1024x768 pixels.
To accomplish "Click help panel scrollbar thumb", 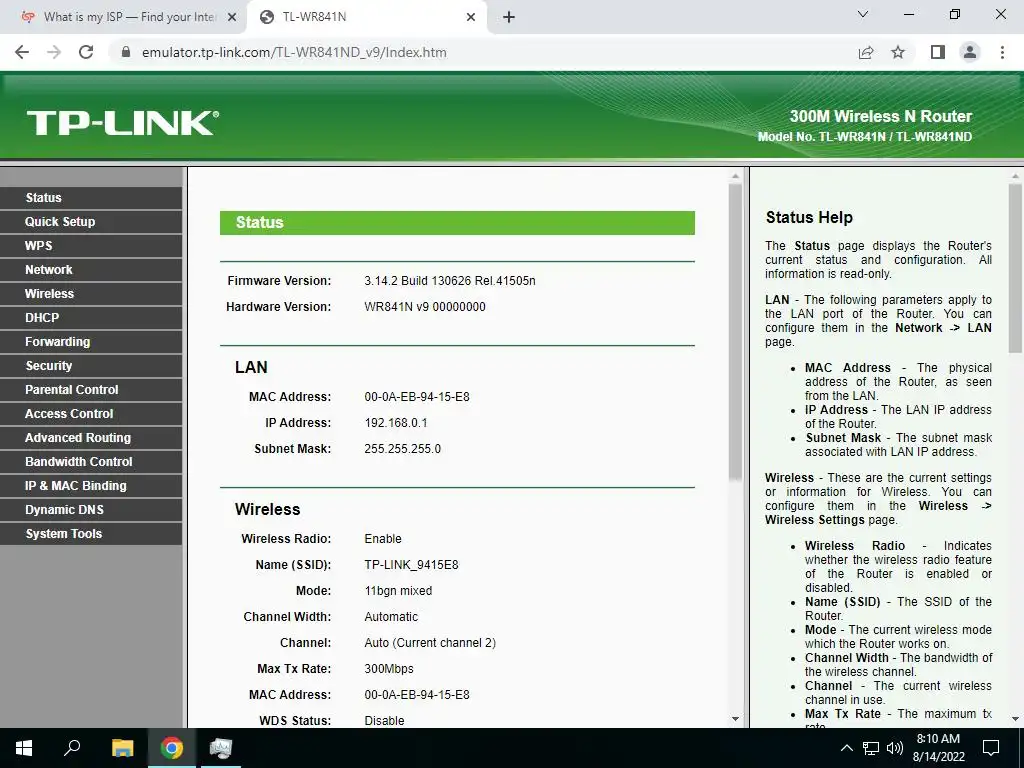I will point(1016,268).
